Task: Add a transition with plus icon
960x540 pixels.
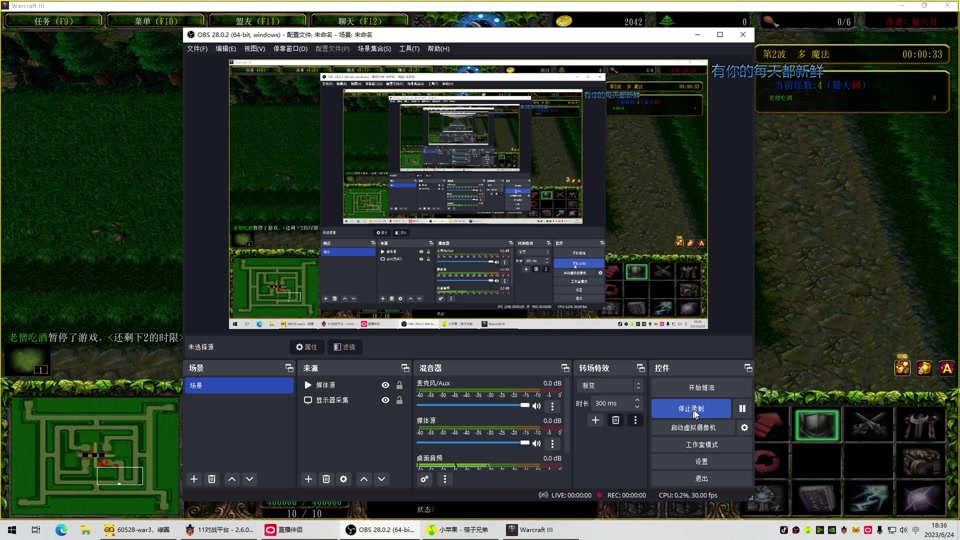Action: click(595, 420)
